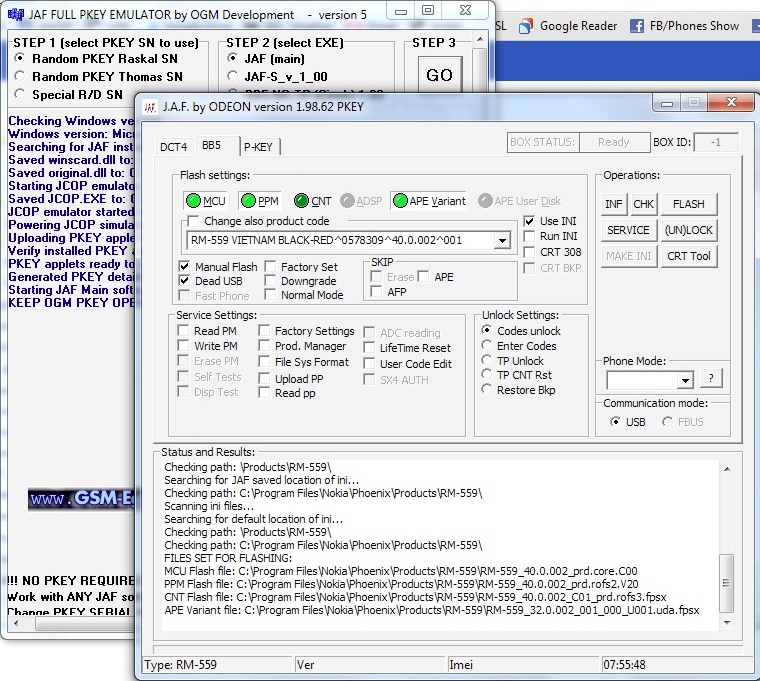This screenshot has width=760, height=681.
Task: Check the SKIP AFP option
Action: pyautogui.click(x=376, y=292)
